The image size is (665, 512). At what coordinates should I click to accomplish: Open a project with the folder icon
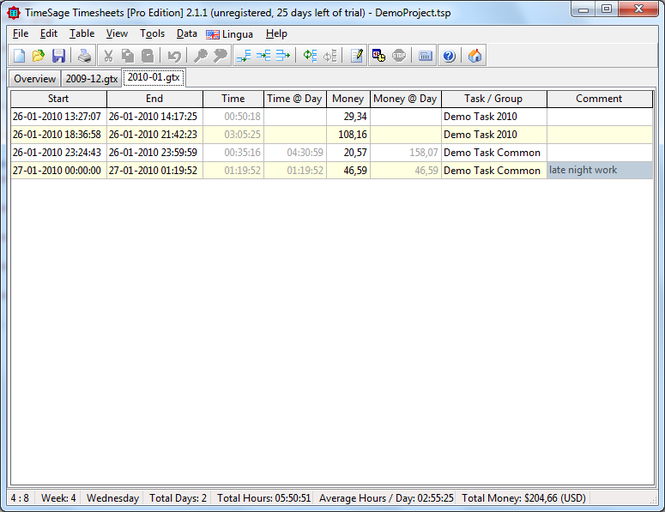click(x=38, y=56)
